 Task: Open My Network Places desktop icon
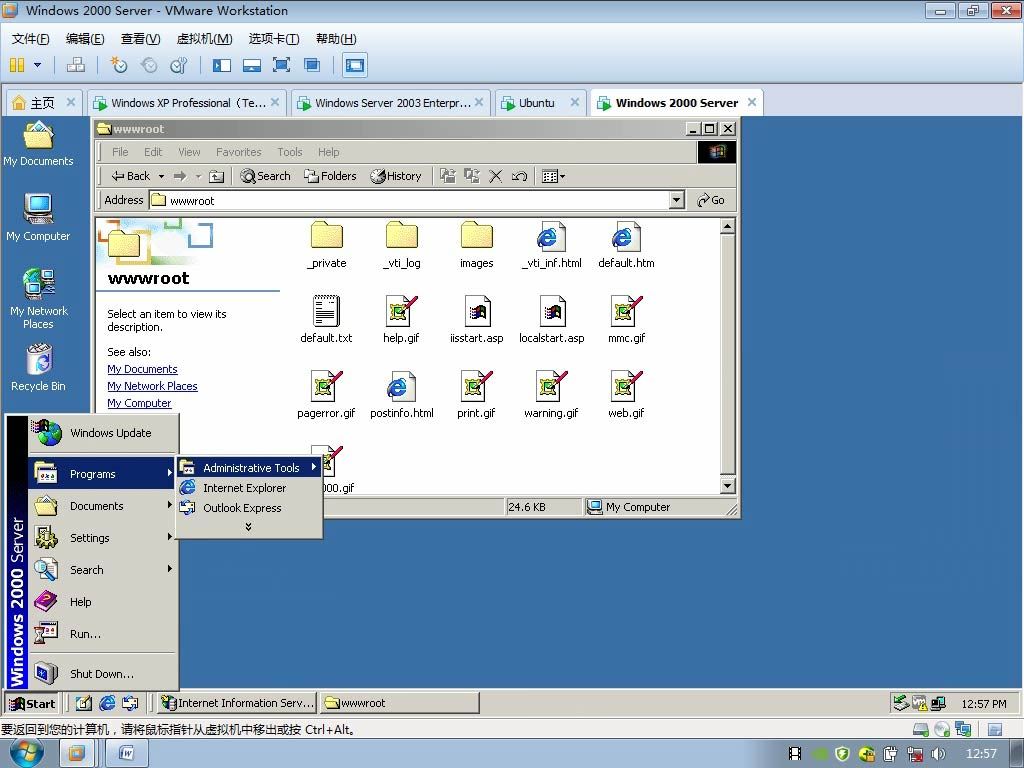[x=39, y=298]
